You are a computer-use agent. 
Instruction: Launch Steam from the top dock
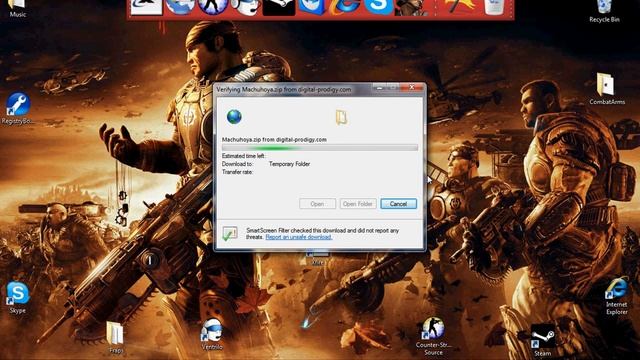(x=279, y=7)
